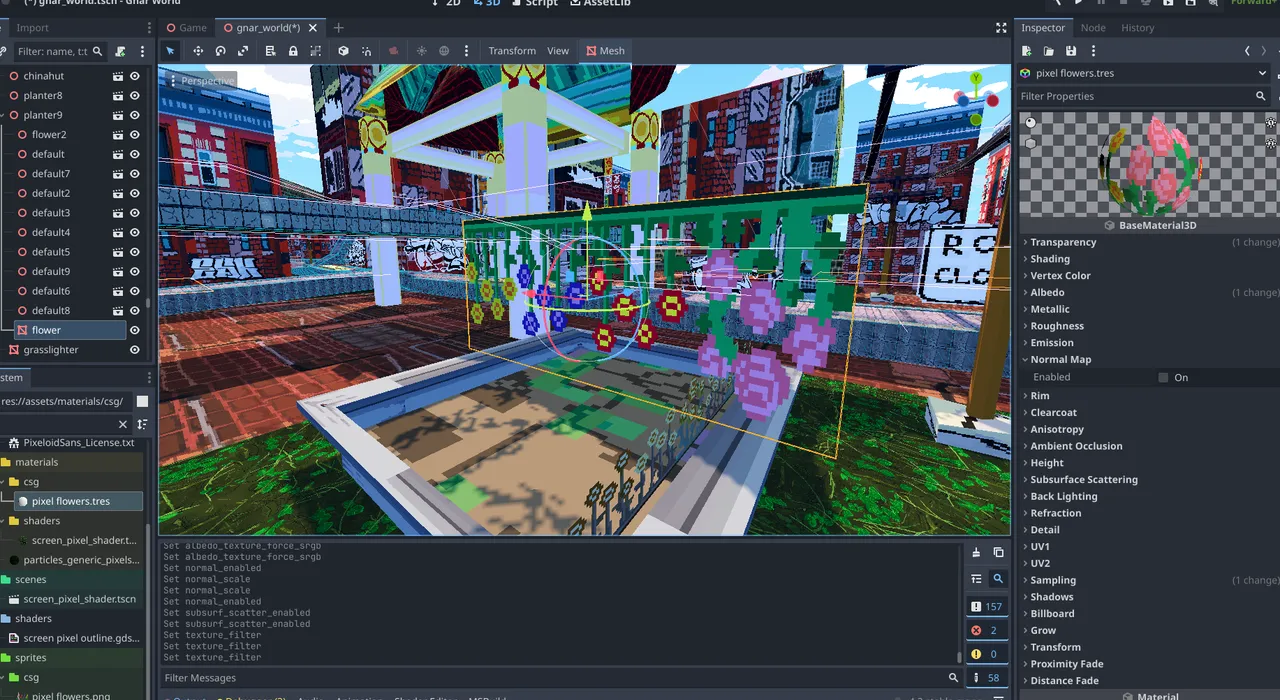Click the FileSystem sort files icon
This screenshot has height=700, width=1280.
[142, 424]
